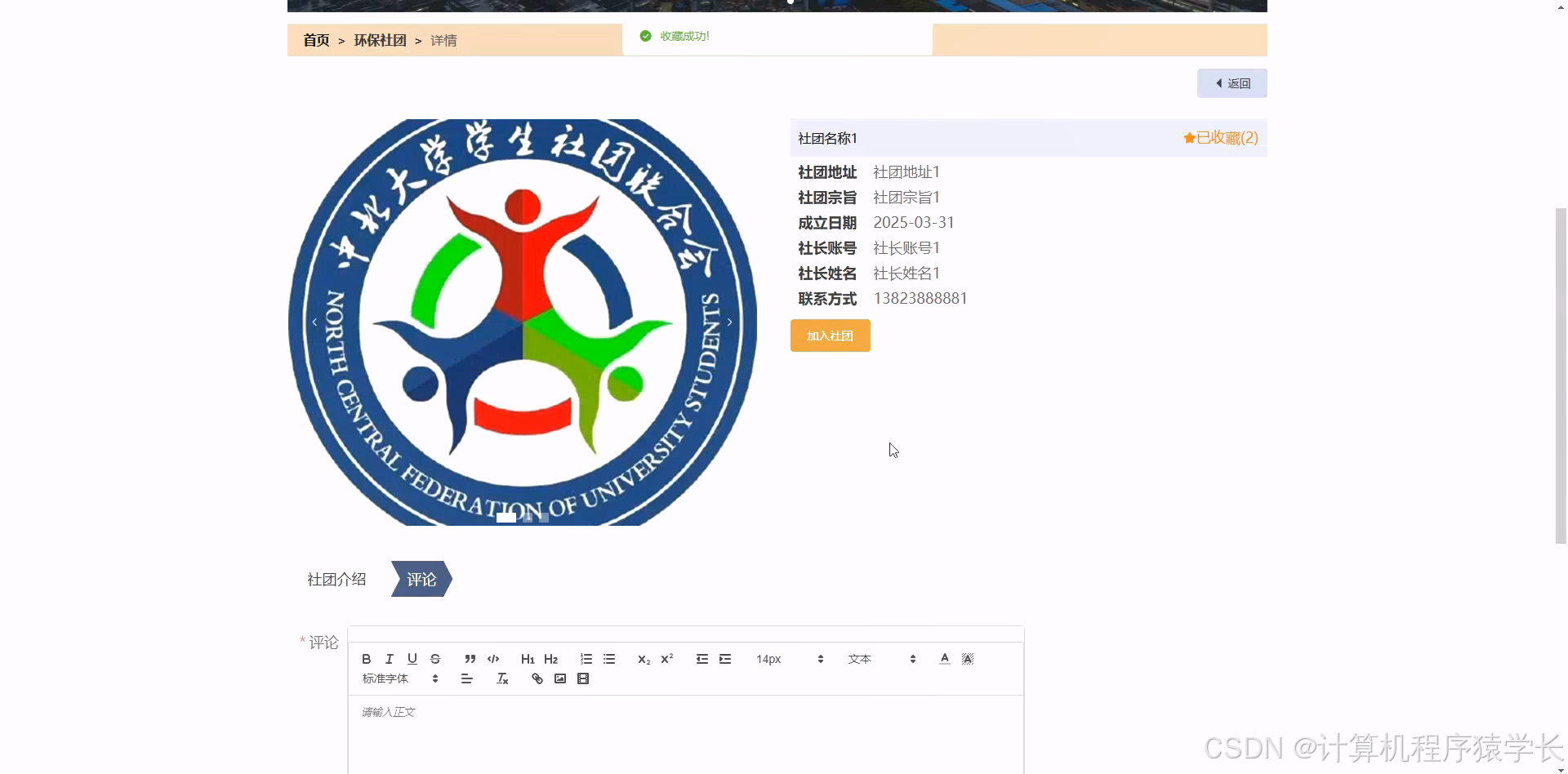Apply subscript formatting
The height and width of the screenshot is (774, 1568).
click(644, 659)
